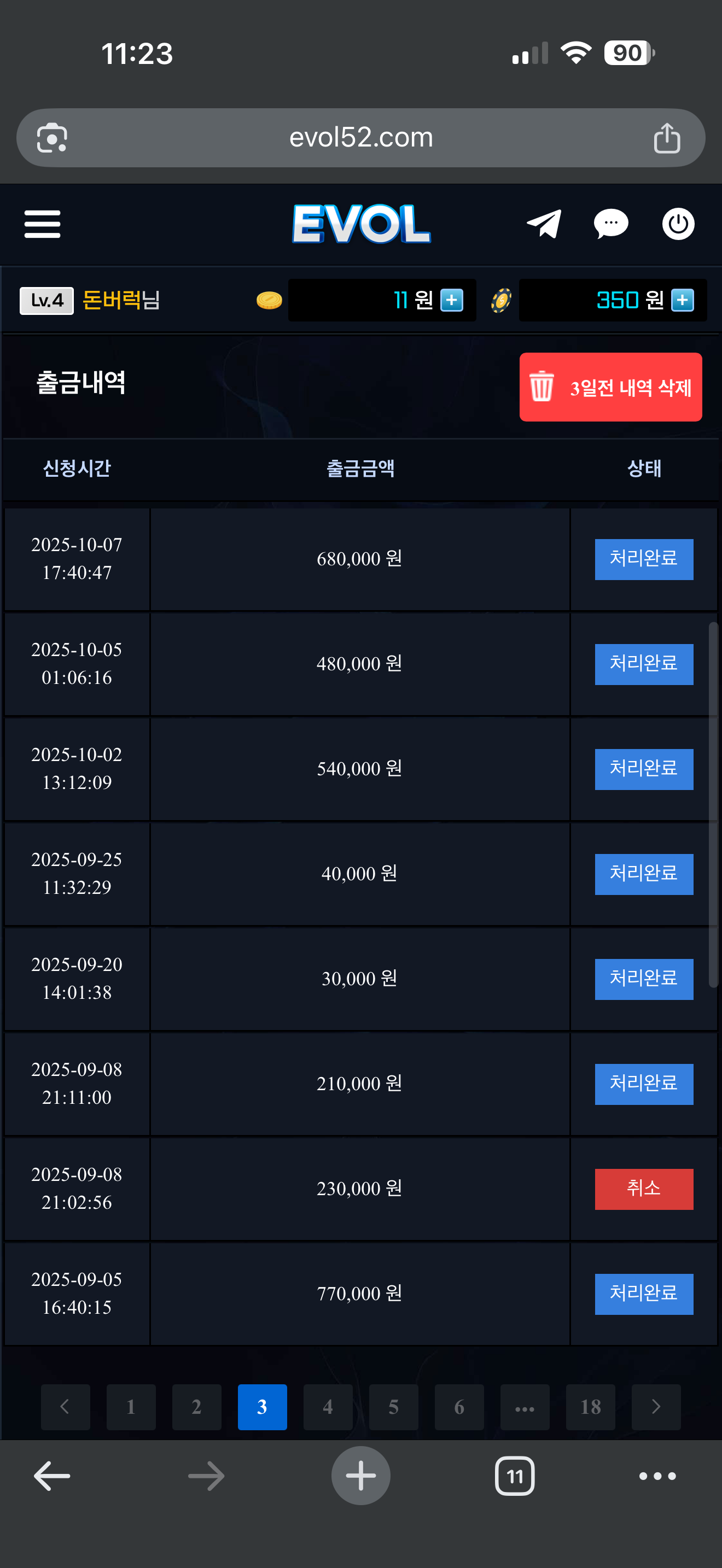The image size is (722, 1568).
Task: Open the browser three-dot more menu
Action: pos(657,1476)
